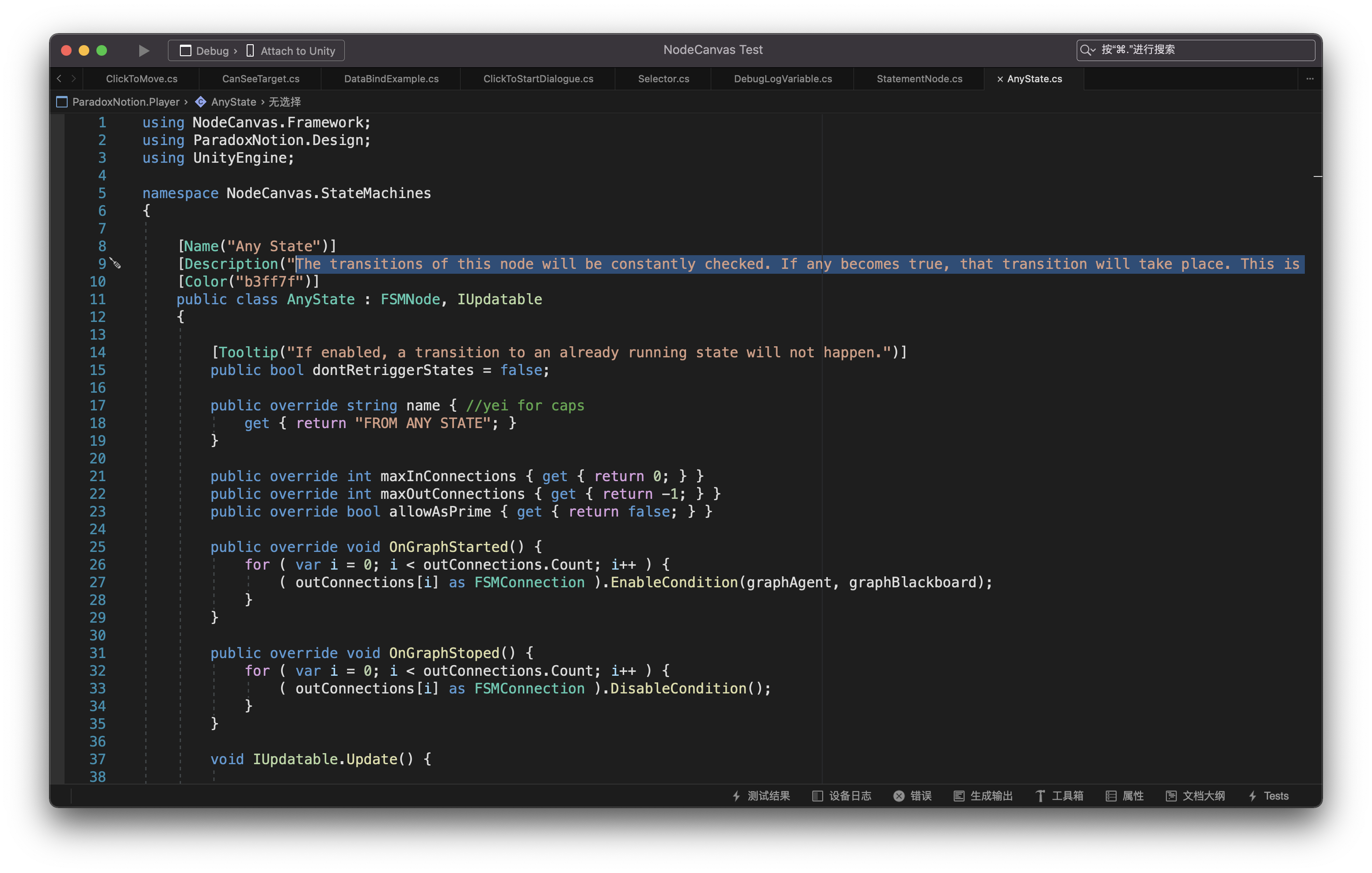The height and width of the screenshot is (873, 1372).
Task: Toggle the AnyState class icon in breadcrumb
Action: pos(201,102)
